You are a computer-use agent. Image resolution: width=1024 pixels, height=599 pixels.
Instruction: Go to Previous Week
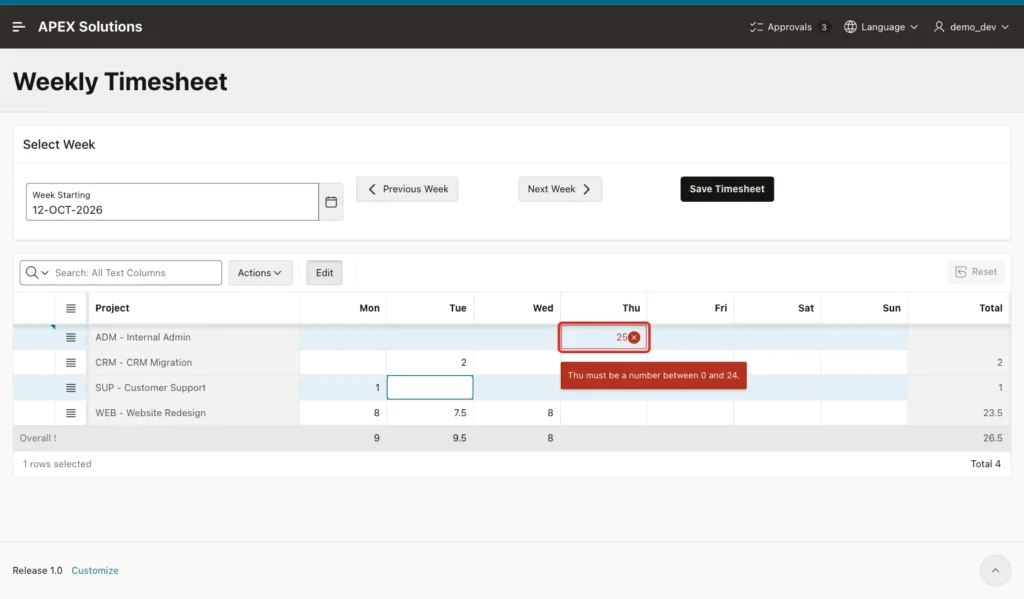pos(407,189)
